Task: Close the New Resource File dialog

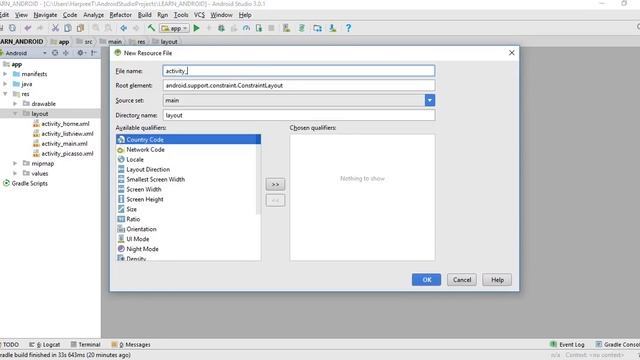Action: coord(511,53)
